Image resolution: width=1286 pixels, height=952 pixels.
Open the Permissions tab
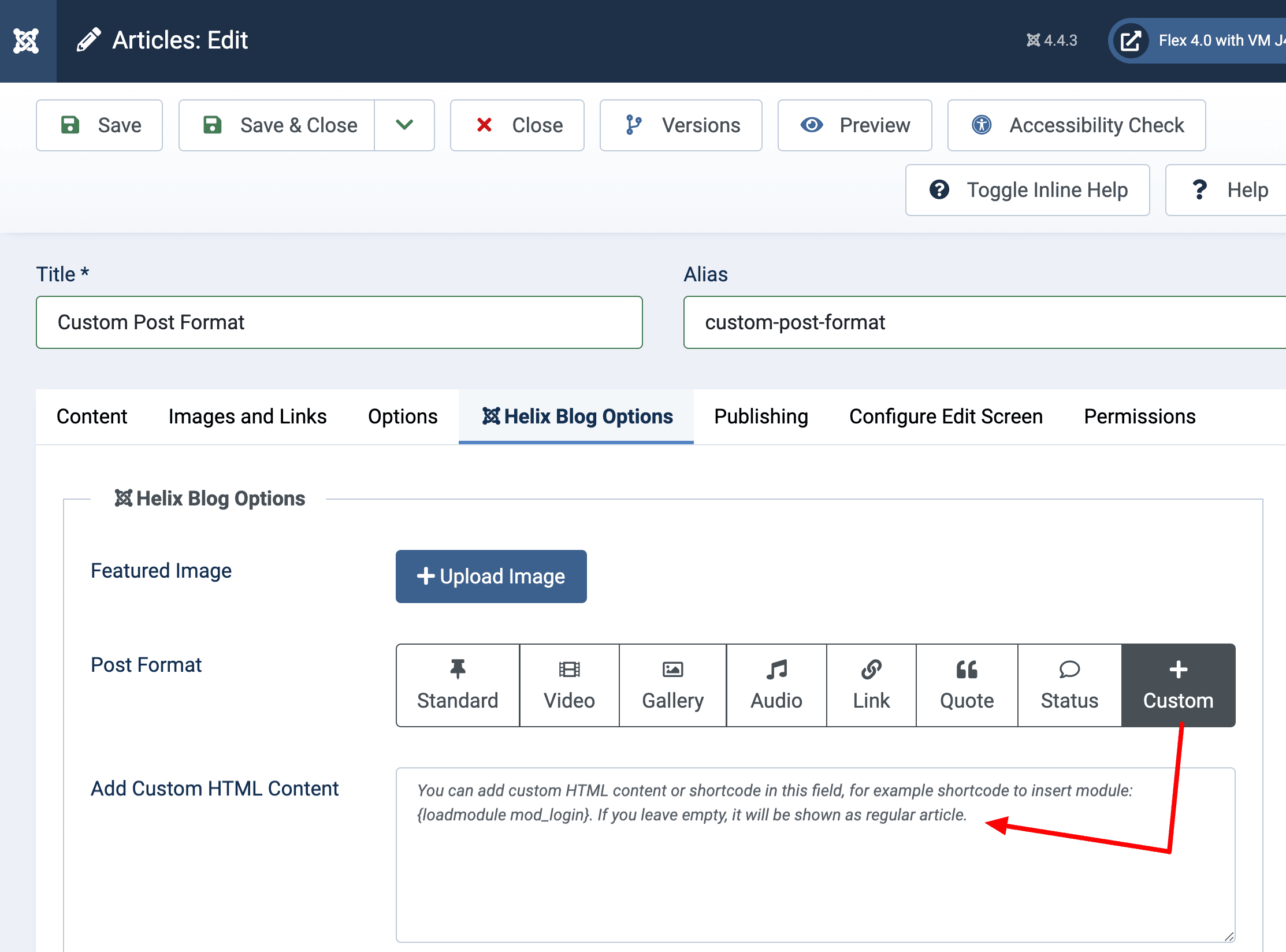point(1139,416)
